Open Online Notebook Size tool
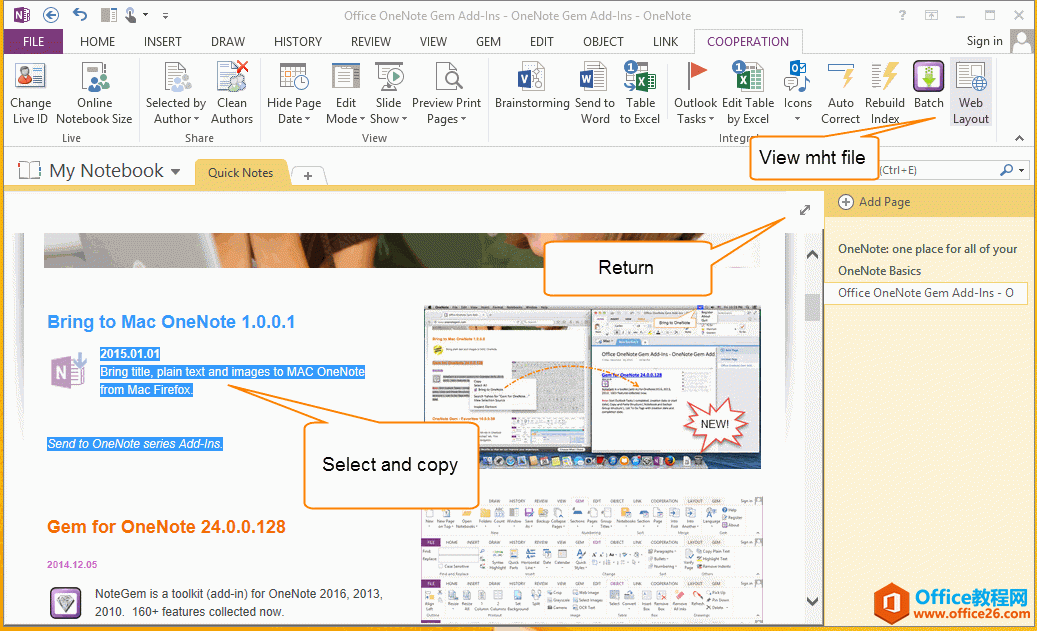The image size is (1037, 631). 94,78
